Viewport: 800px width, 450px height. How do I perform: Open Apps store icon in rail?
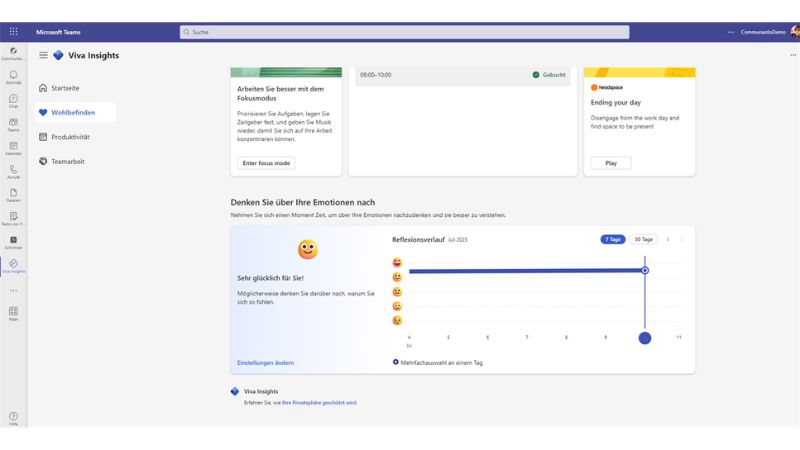click(13, 313)
